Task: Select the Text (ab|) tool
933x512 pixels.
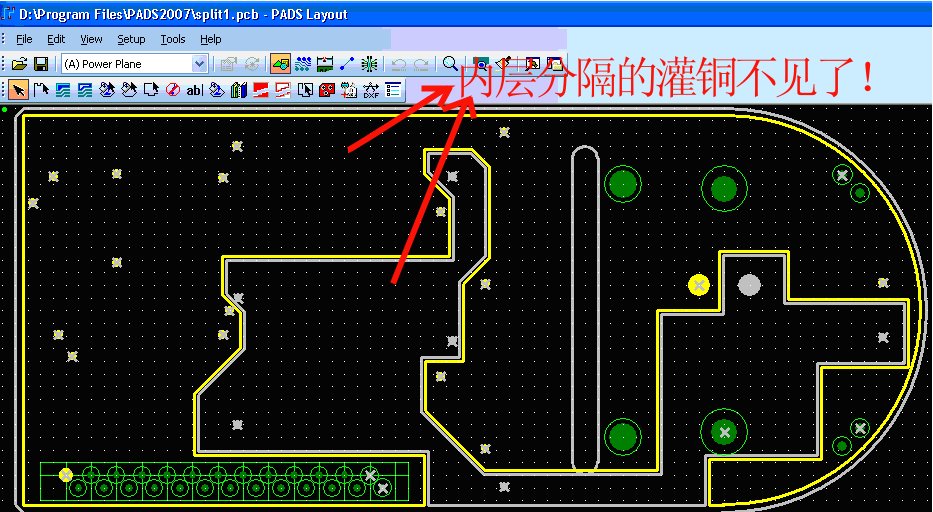Action: (195, 90)
